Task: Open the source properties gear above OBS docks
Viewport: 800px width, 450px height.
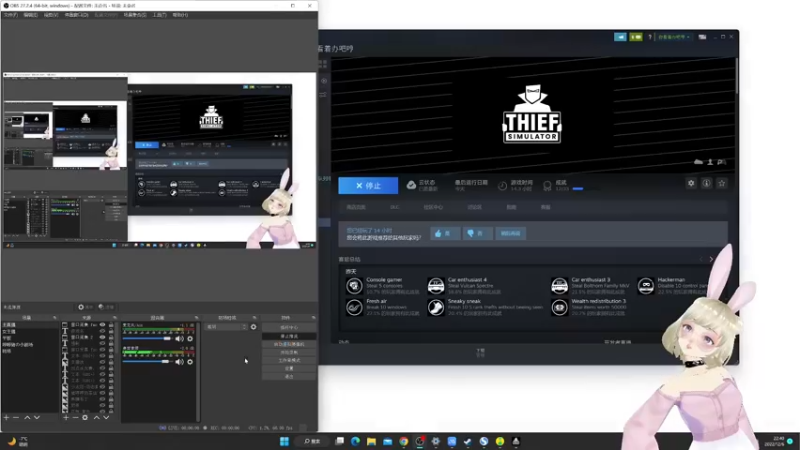Action: click(x=85, y=307)
